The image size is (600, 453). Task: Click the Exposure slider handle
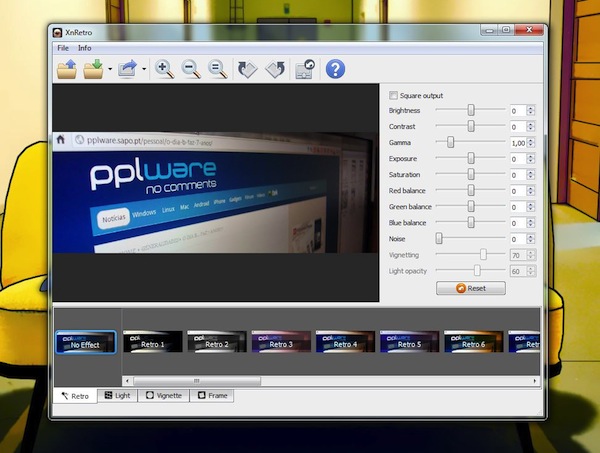tap(471, 158)
